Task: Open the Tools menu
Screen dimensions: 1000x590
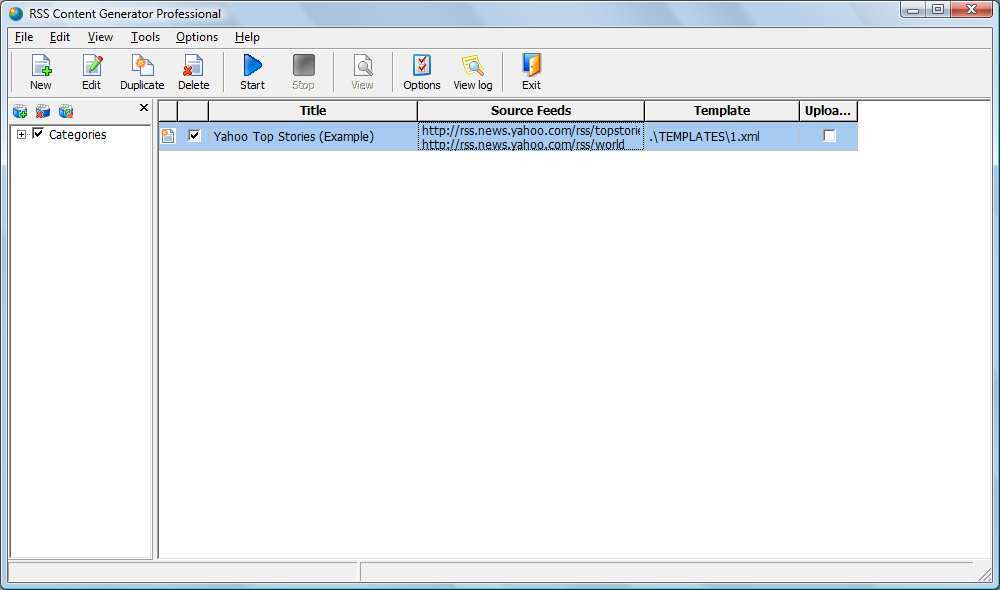Action: click(x=145, y=37)
